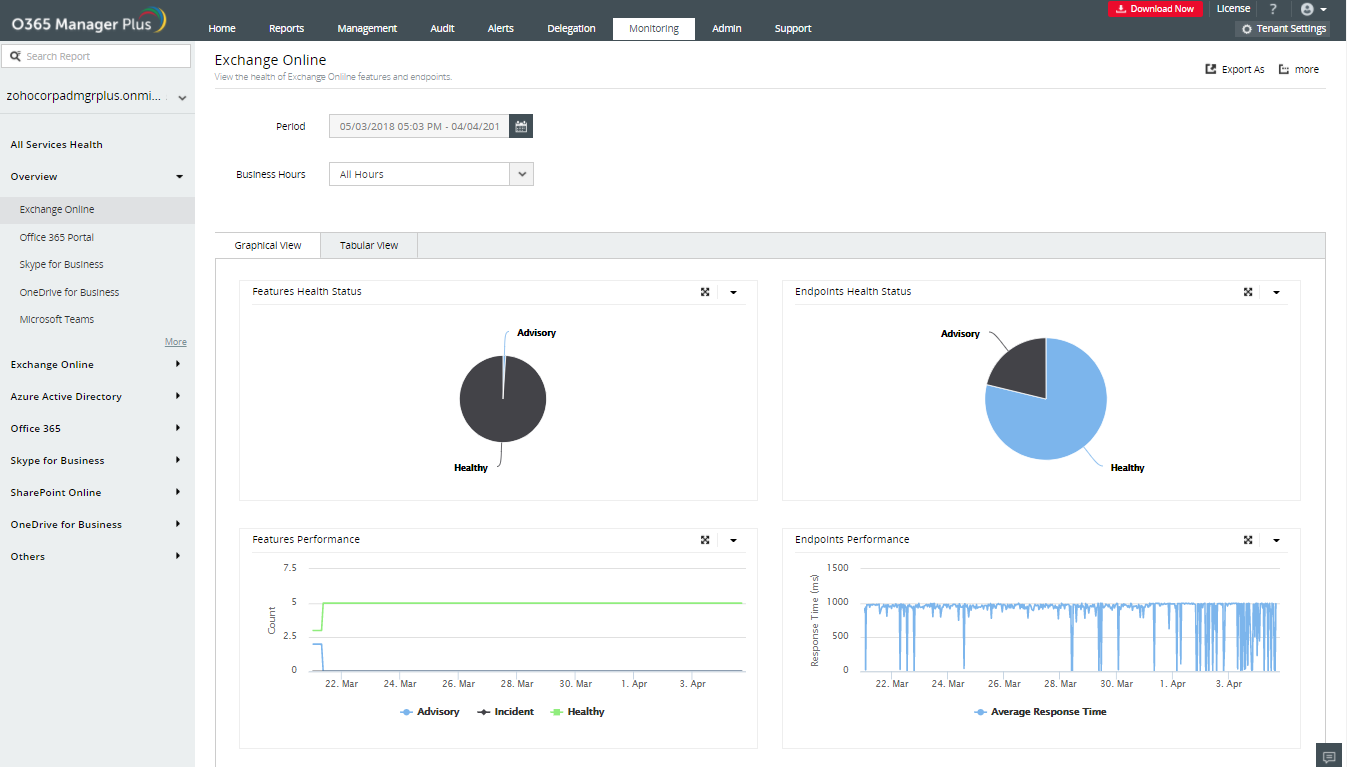The height and width of the screenshot is (767, 1347).
Task: Toggle Average Response Time legend series
Action: (x=1040, y=712)
